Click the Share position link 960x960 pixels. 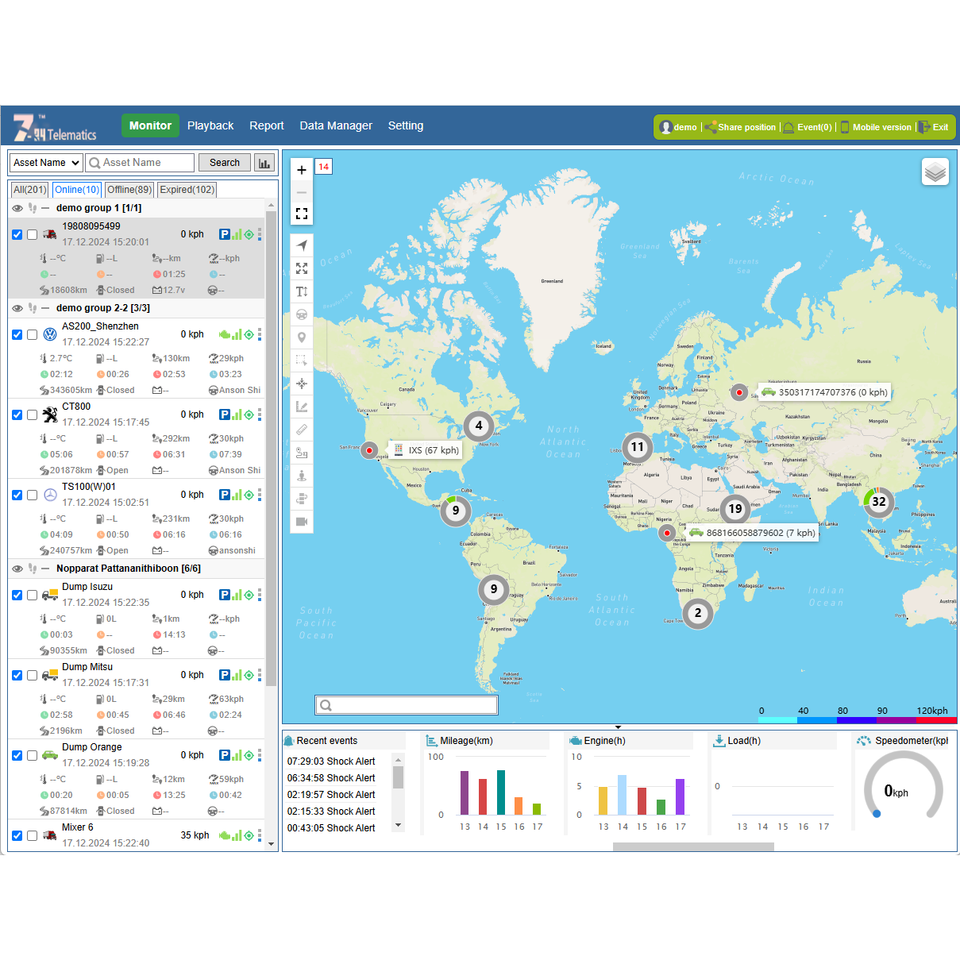point(740,127)
